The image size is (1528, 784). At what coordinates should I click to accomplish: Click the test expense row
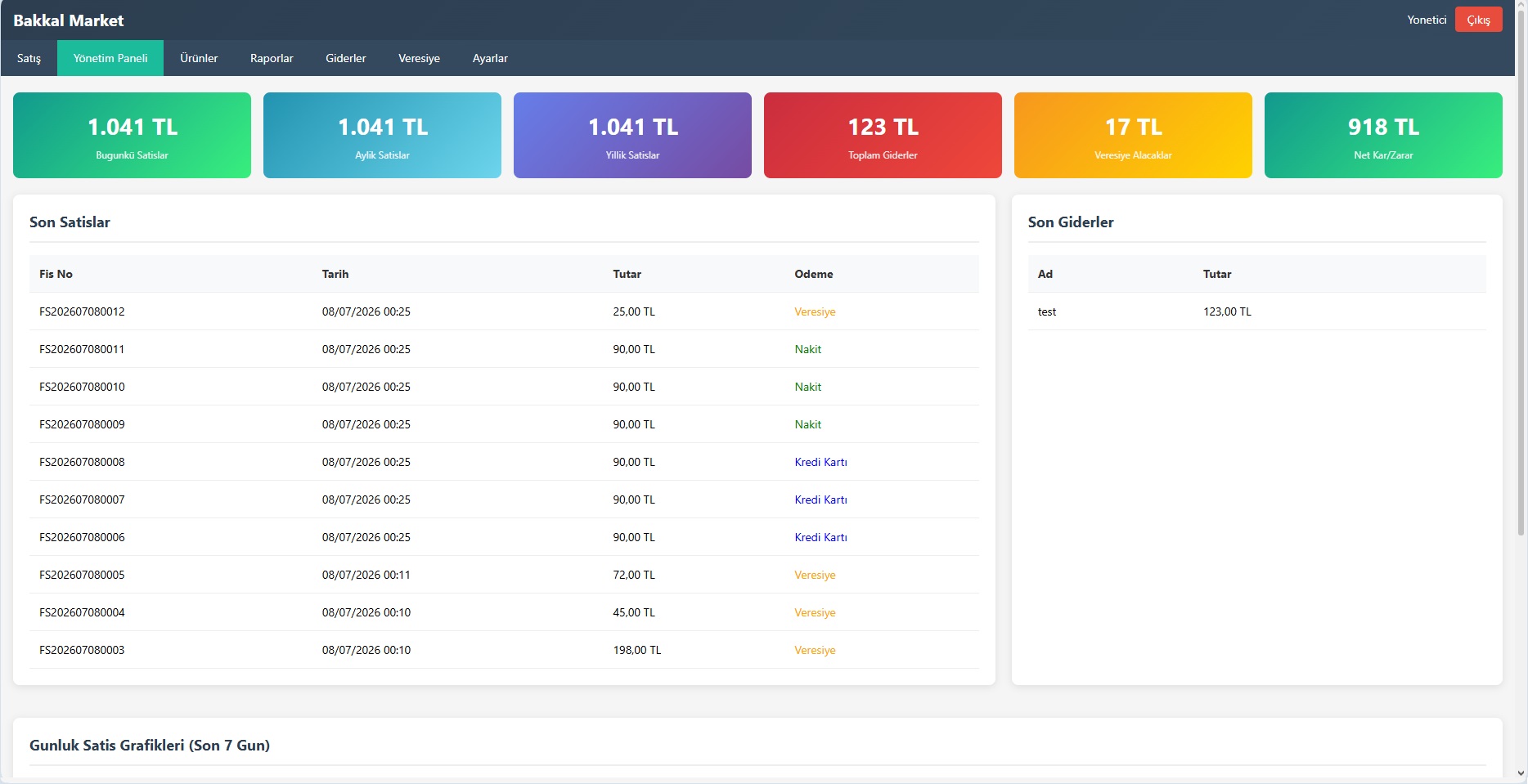click(x=1256, y=311)
